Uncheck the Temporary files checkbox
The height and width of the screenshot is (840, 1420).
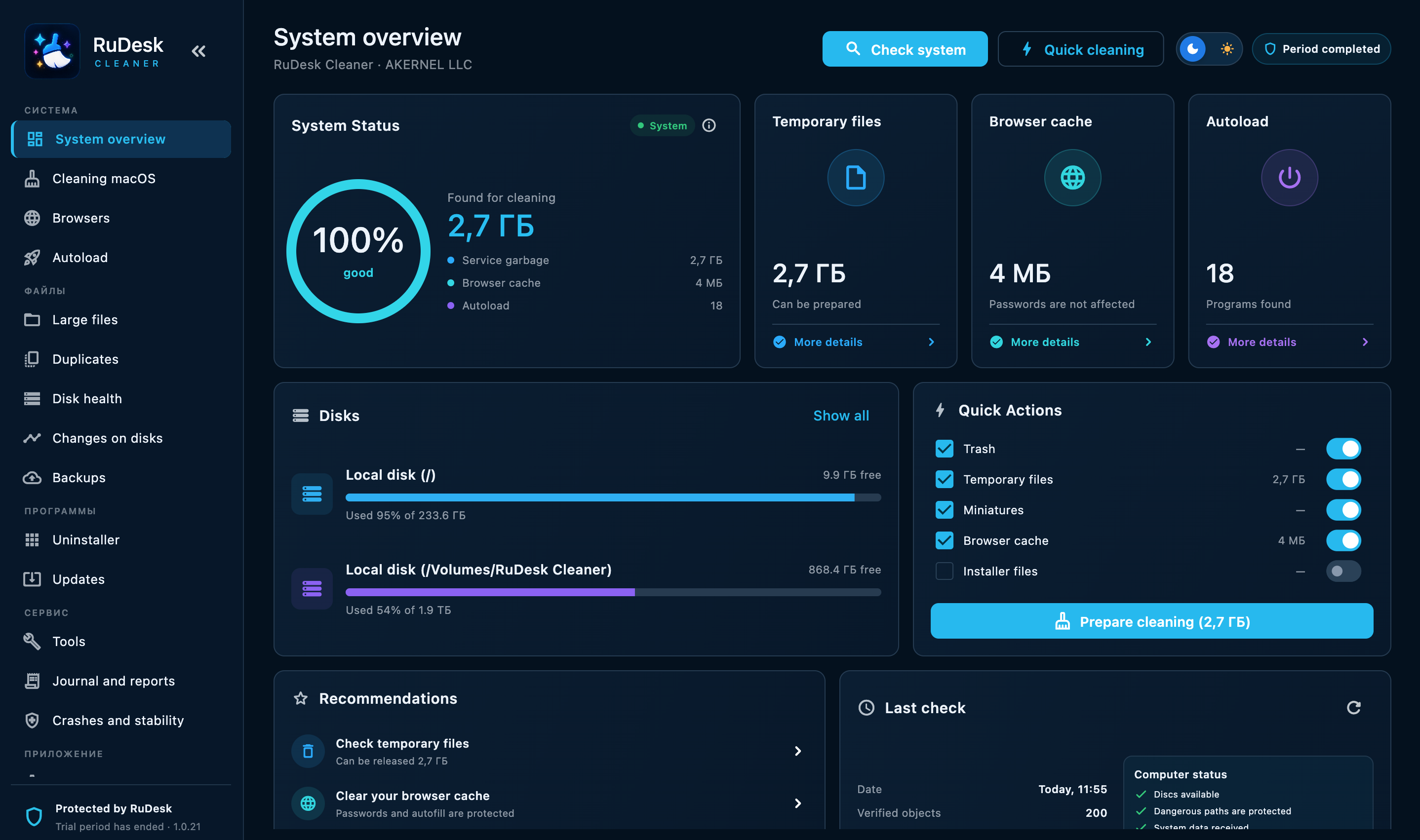click(945, 479)
